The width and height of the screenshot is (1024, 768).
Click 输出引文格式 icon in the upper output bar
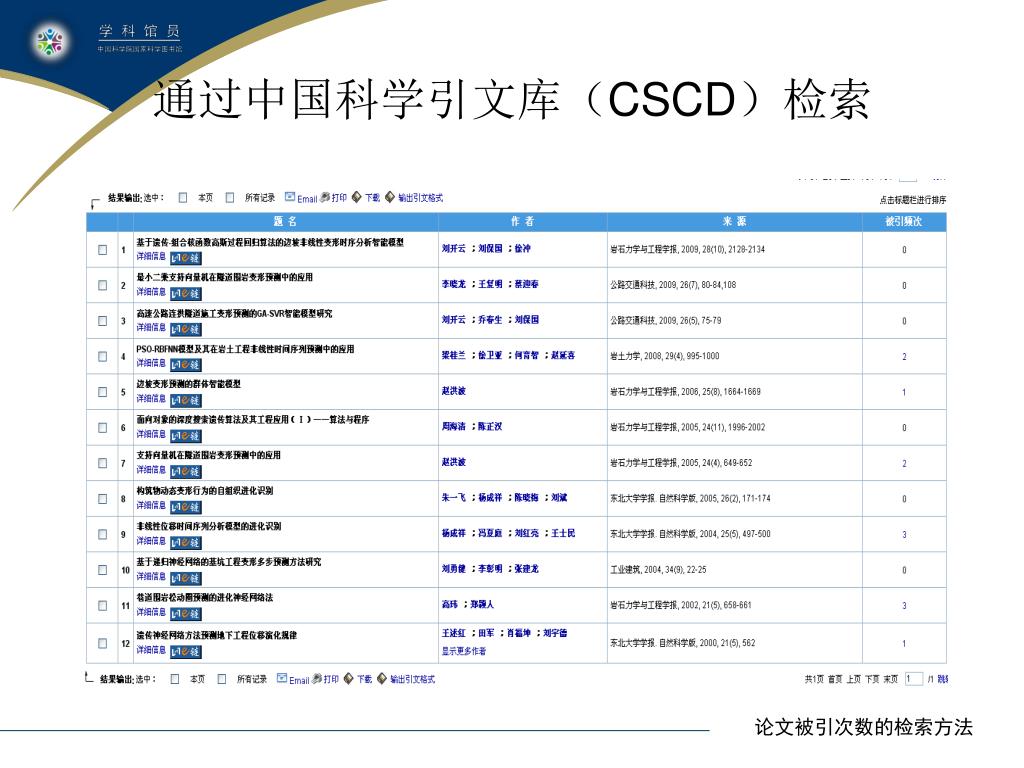click(390, 197)
